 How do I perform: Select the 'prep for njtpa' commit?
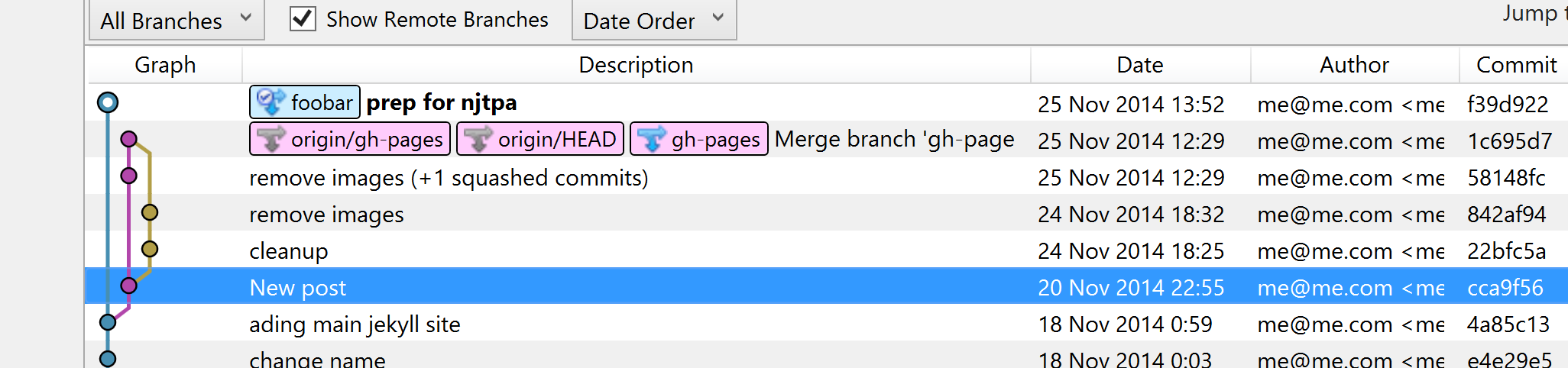(x=442, y=102)
